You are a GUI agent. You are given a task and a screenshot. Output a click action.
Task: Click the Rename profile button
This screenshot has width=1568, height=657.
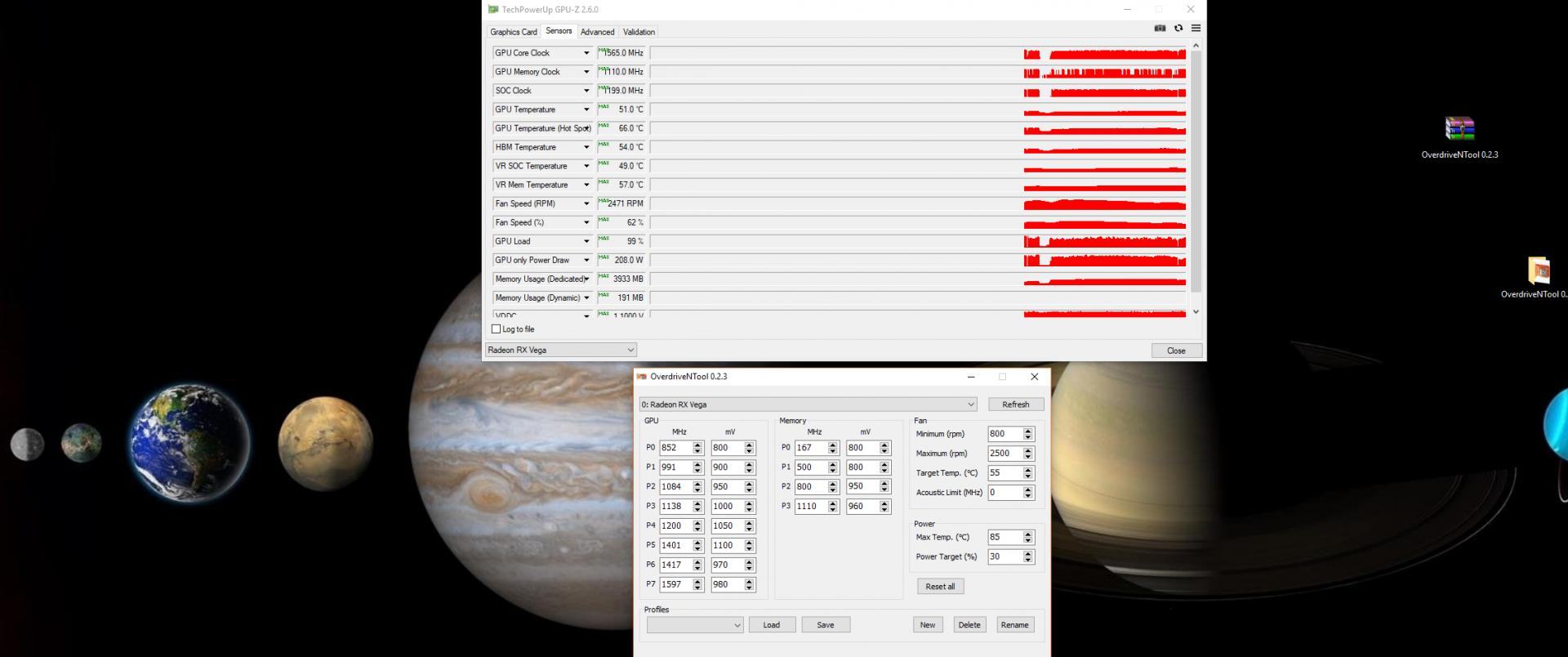click(x=1015, y=625)
